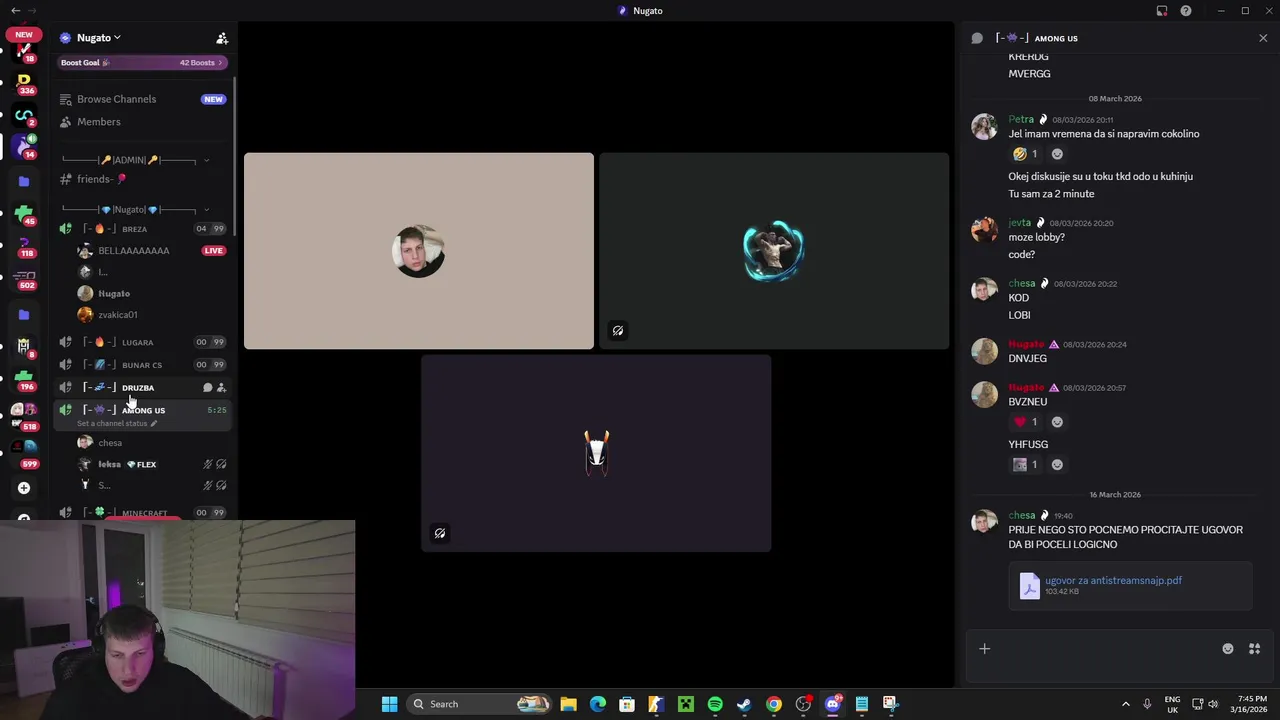Open ugovor za antistreamsnajp.pdf attachment

[x=1113, y=580]
